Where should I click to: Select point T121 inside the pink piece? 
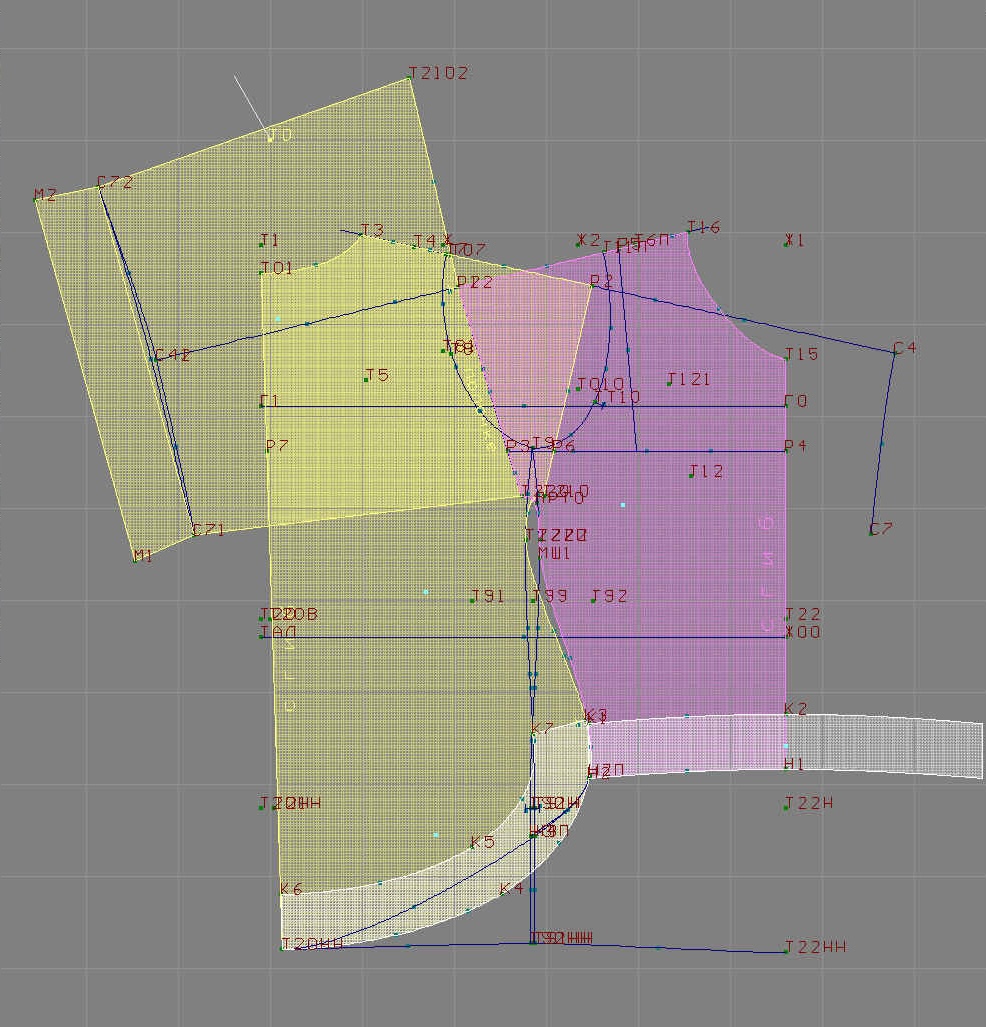[669, 383]
